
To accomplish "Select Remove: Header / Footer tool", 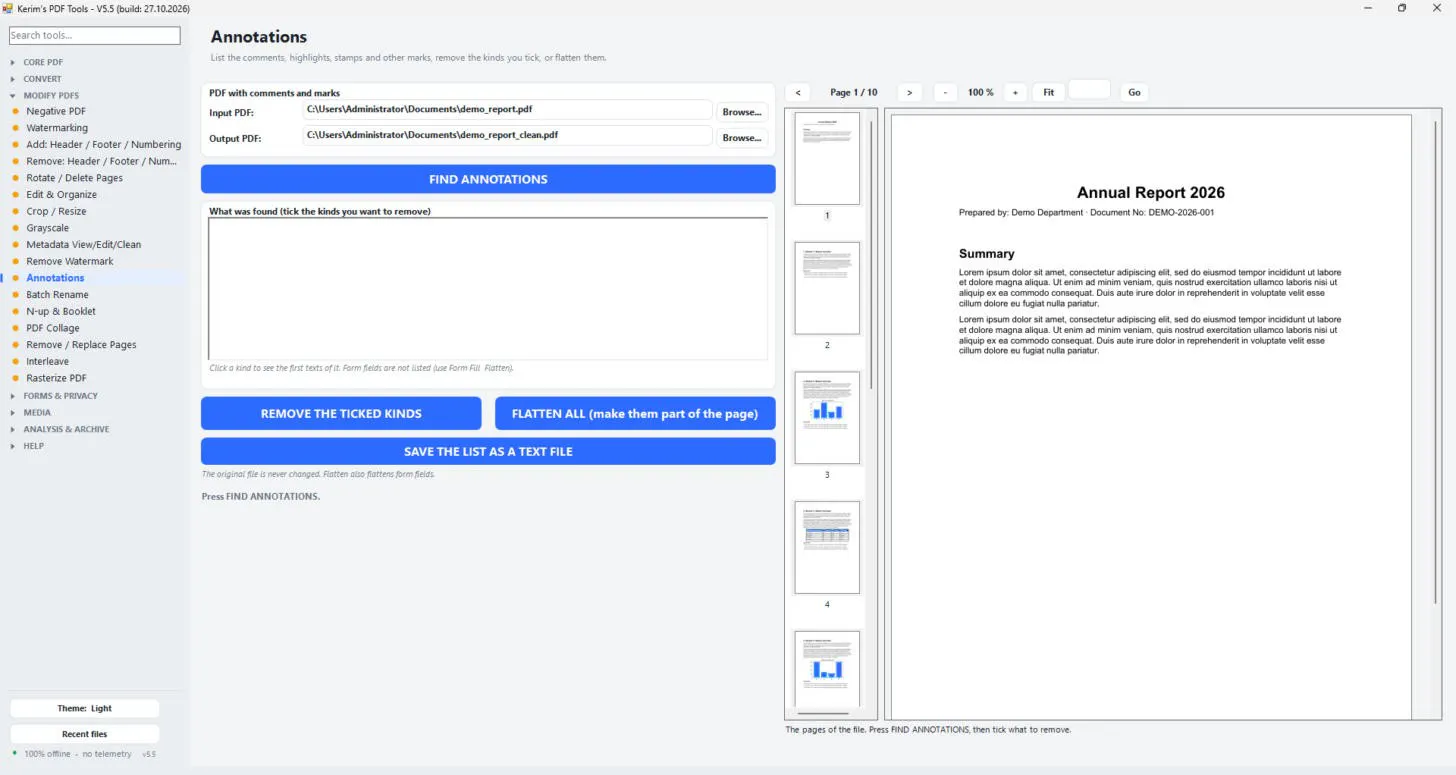I will pyautogui.click(x=101, y=161).
